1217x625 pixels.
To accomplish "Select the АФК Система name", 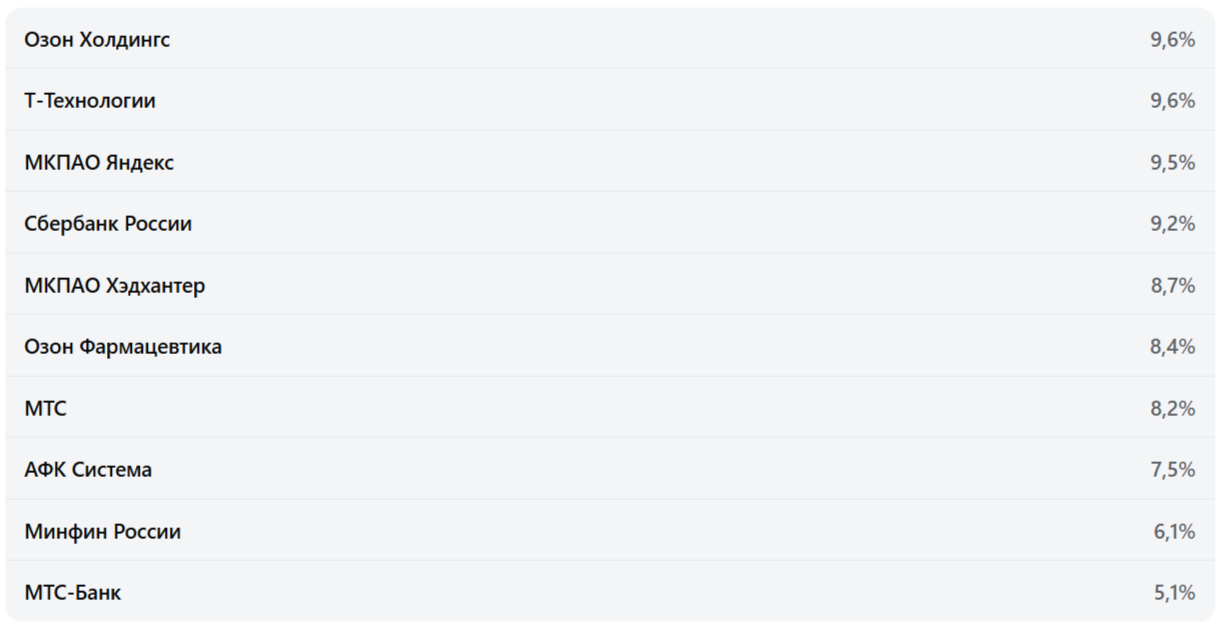I will 88,470.
